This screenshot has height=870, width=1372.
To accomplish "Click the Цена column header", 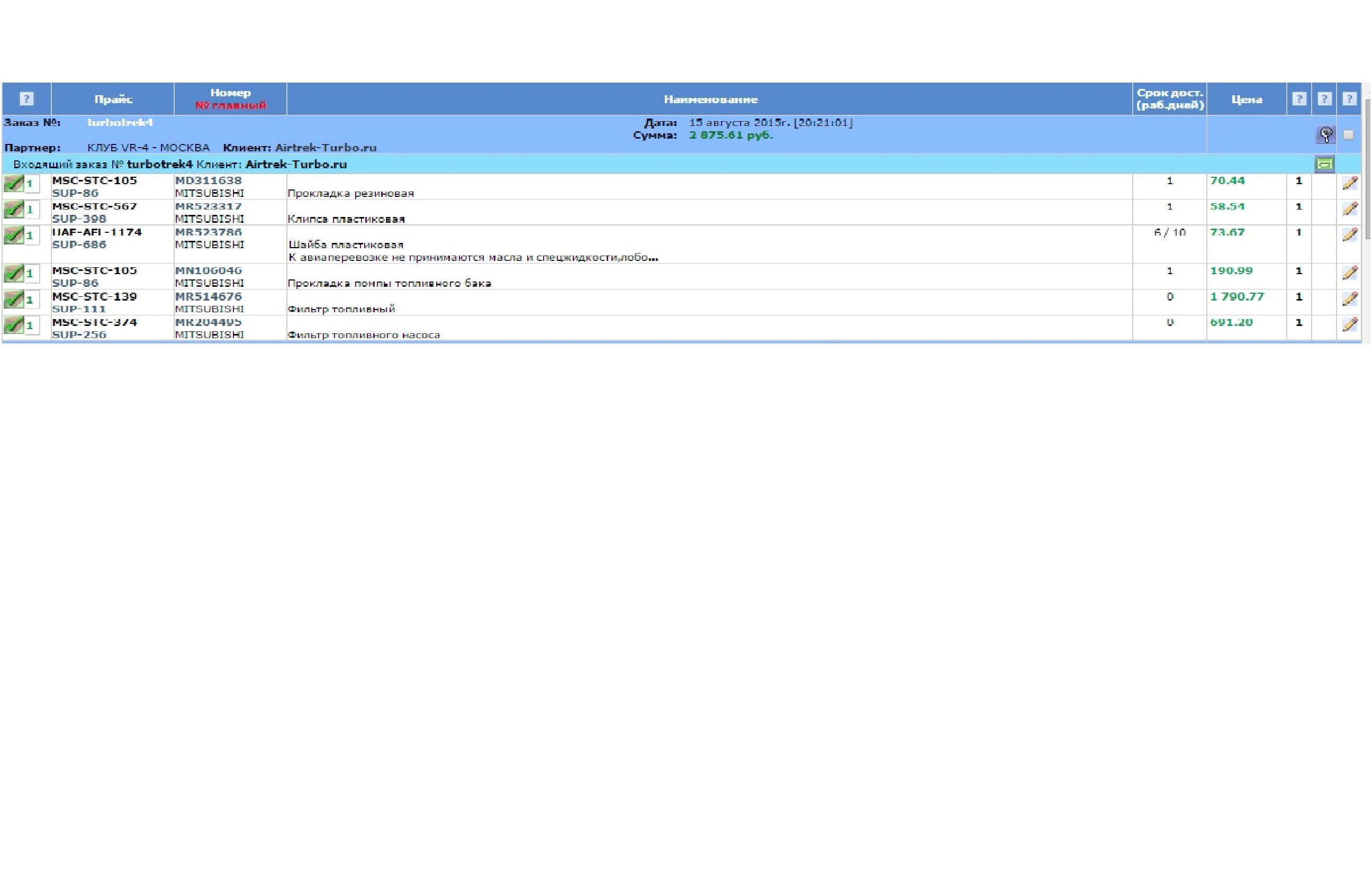I will pos(1246,99).
